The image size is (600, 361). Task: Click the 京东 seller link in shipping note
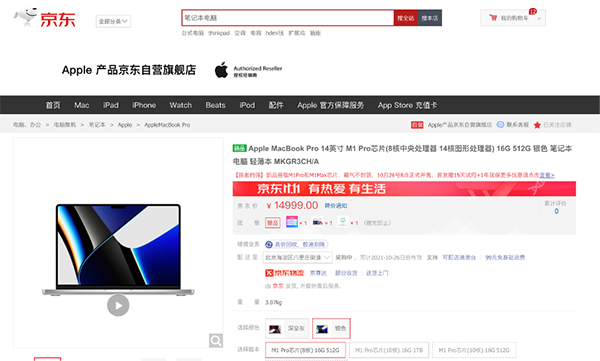pos(278,286)
